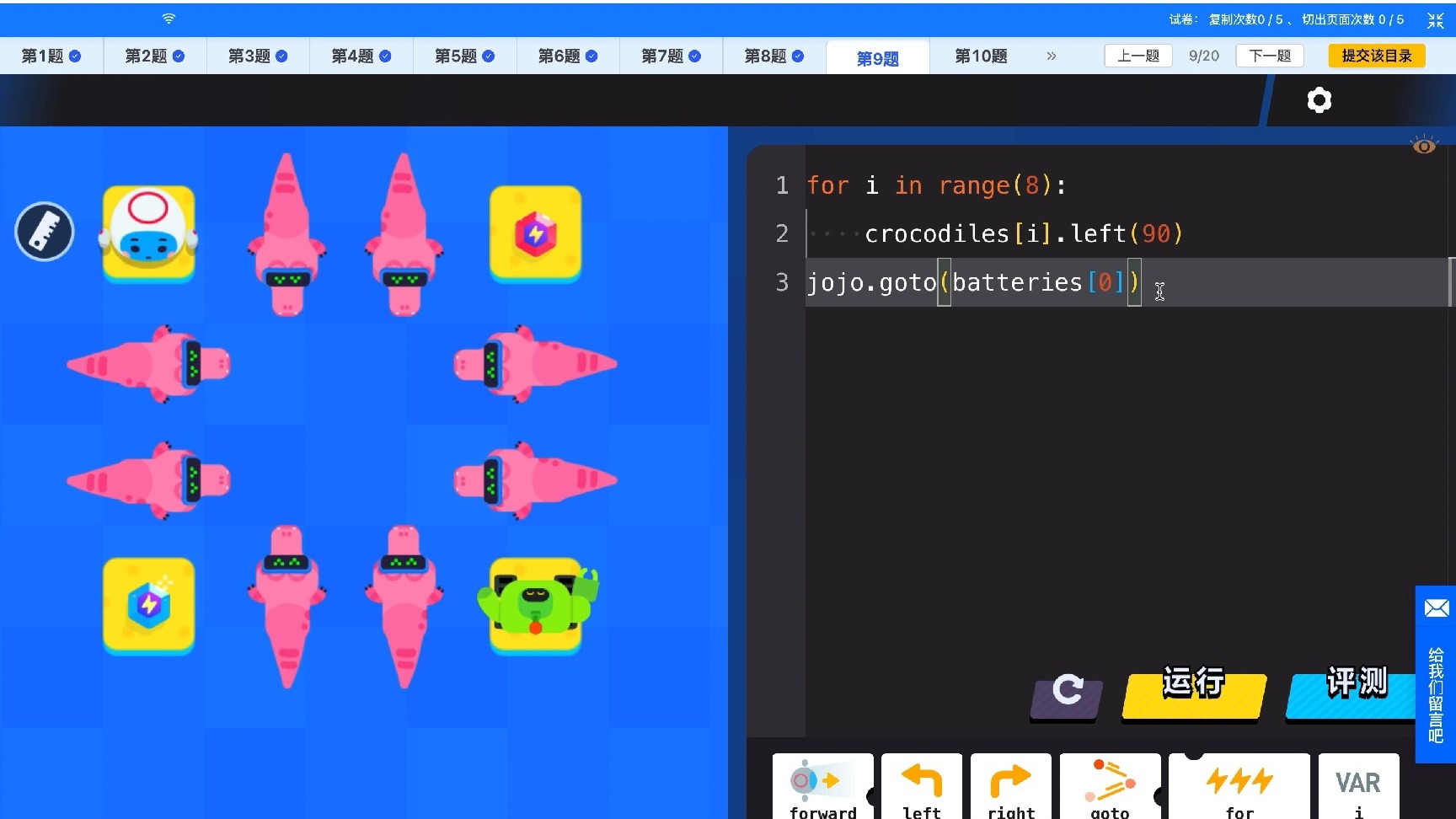Open the settings gear

pos(1319,100)
